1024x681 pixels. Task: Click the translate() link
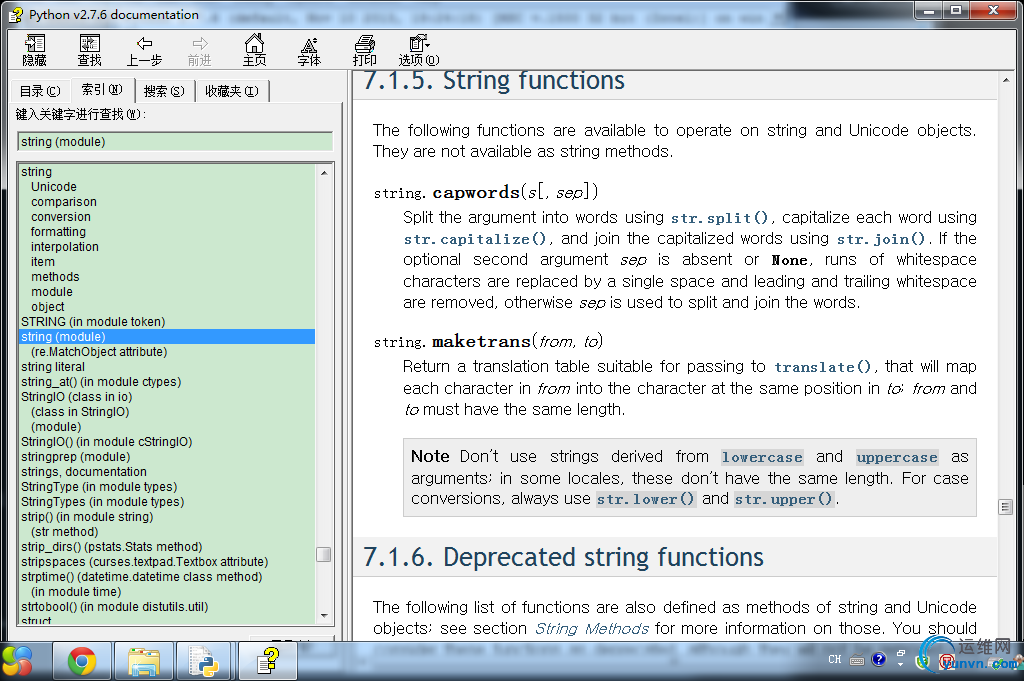pos(823,367)
